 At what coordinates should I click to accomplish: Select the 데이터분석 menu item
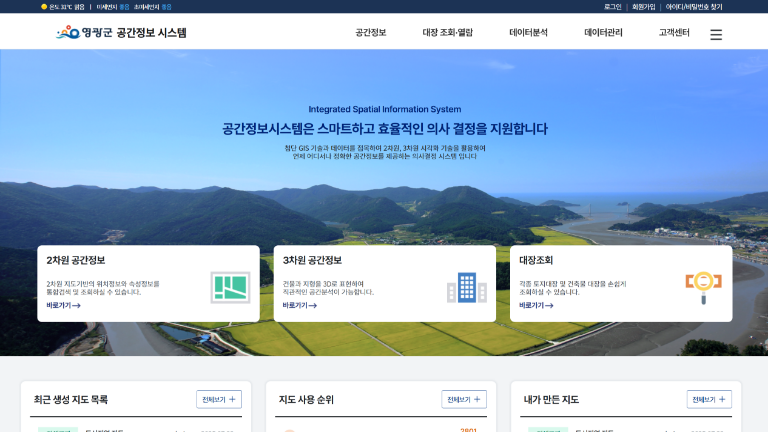tap(528, 33)
